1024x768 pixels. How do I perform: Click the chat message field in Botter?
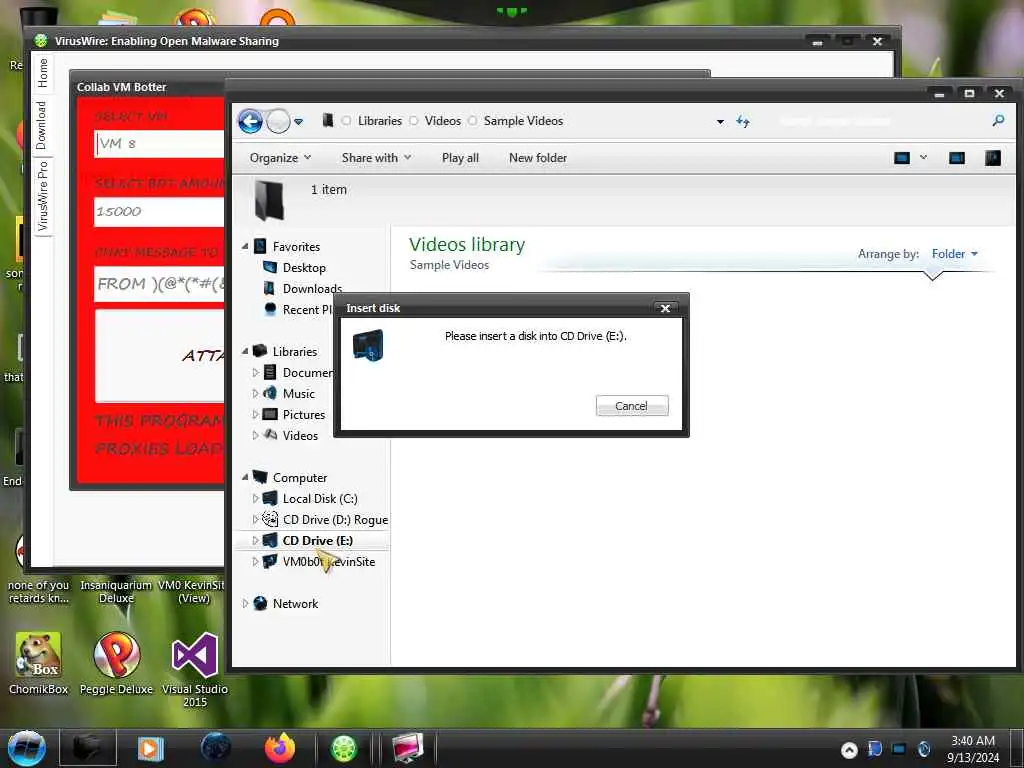pyautogui.click(x=159, y=284)
